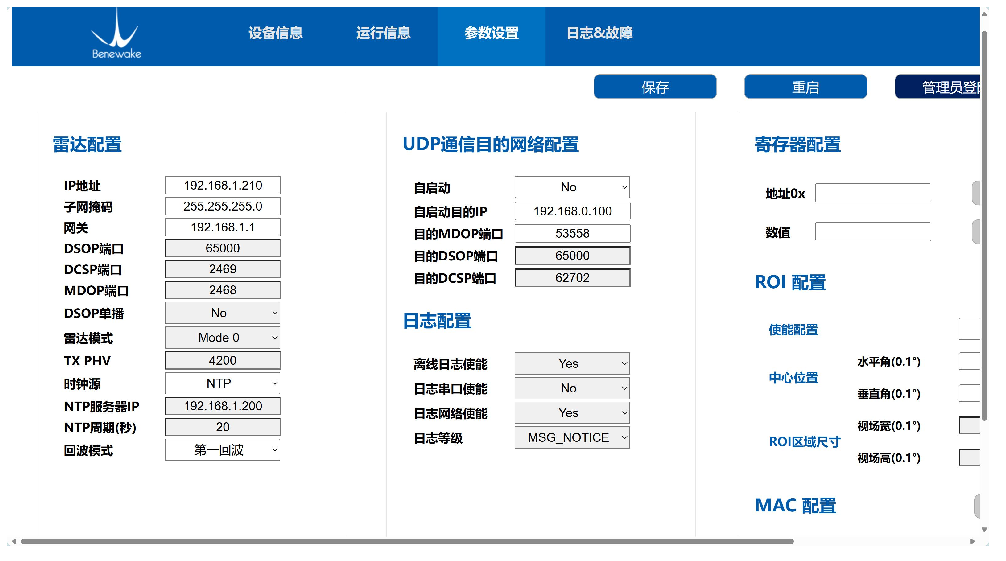Click the DCSP端口 field showing 2469
The height and width of the screenshot is (561, 1006).
(x=223, y=269)
